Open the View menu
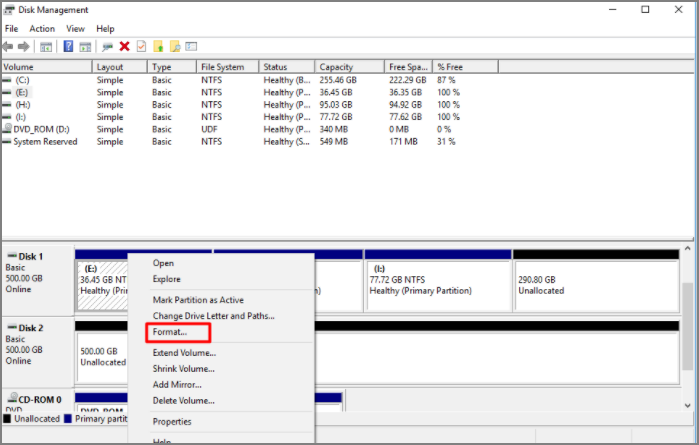 coord(75,29)
